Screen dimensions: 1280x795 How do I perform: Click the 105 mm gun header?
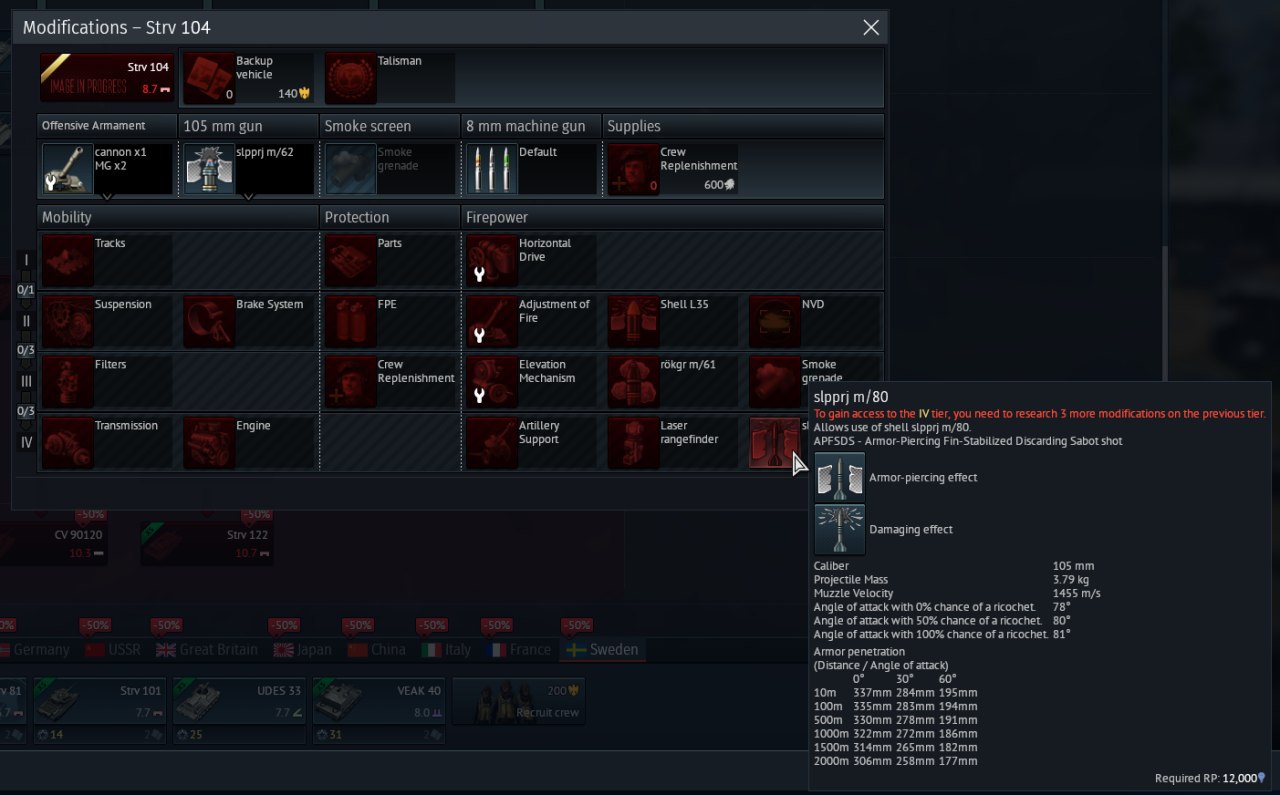[x=248, y=126]
